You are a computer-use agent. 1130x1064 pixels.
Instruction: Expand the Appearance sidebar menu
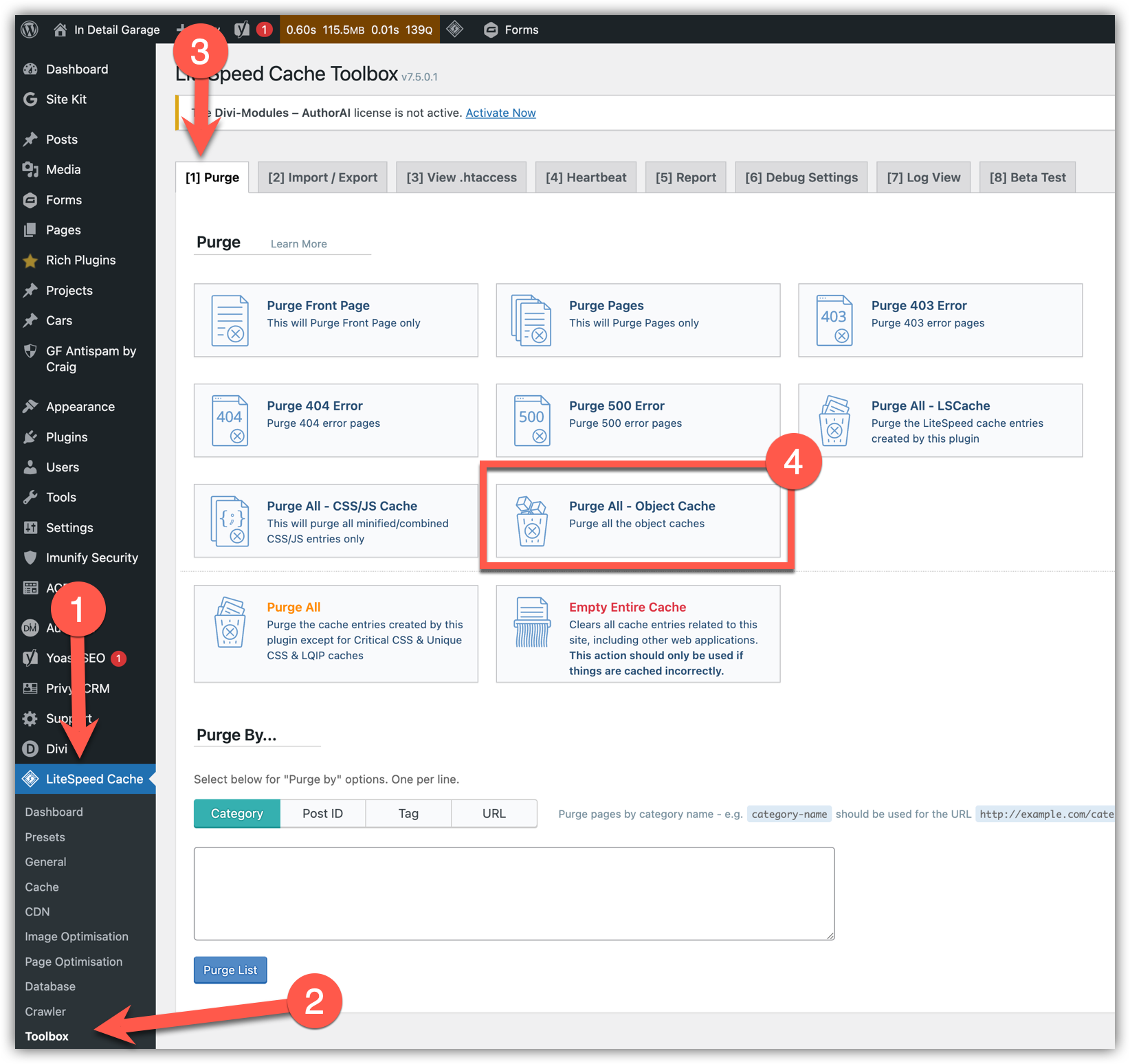80,407
